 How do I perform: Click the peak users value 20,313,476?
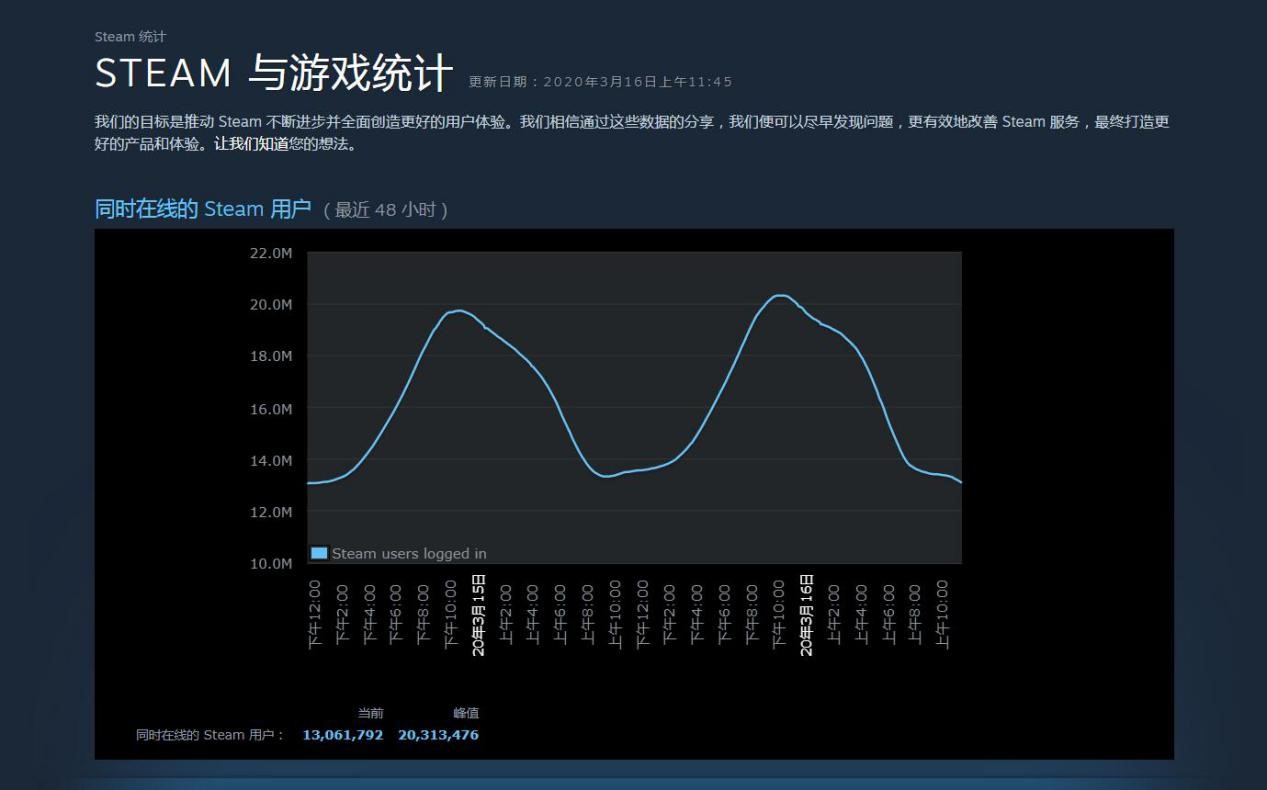point(438,735)
